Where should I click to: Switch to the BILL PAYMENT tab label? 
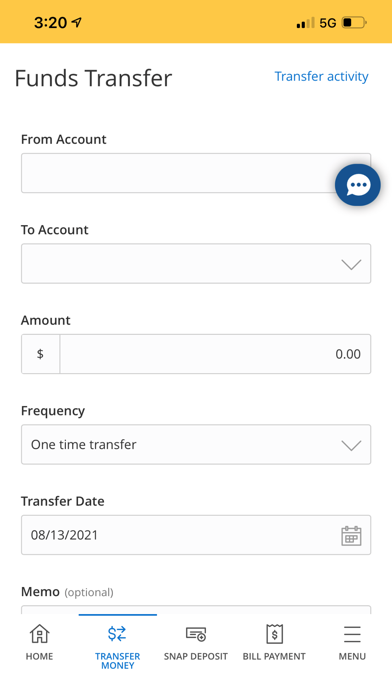pos(274,656)
